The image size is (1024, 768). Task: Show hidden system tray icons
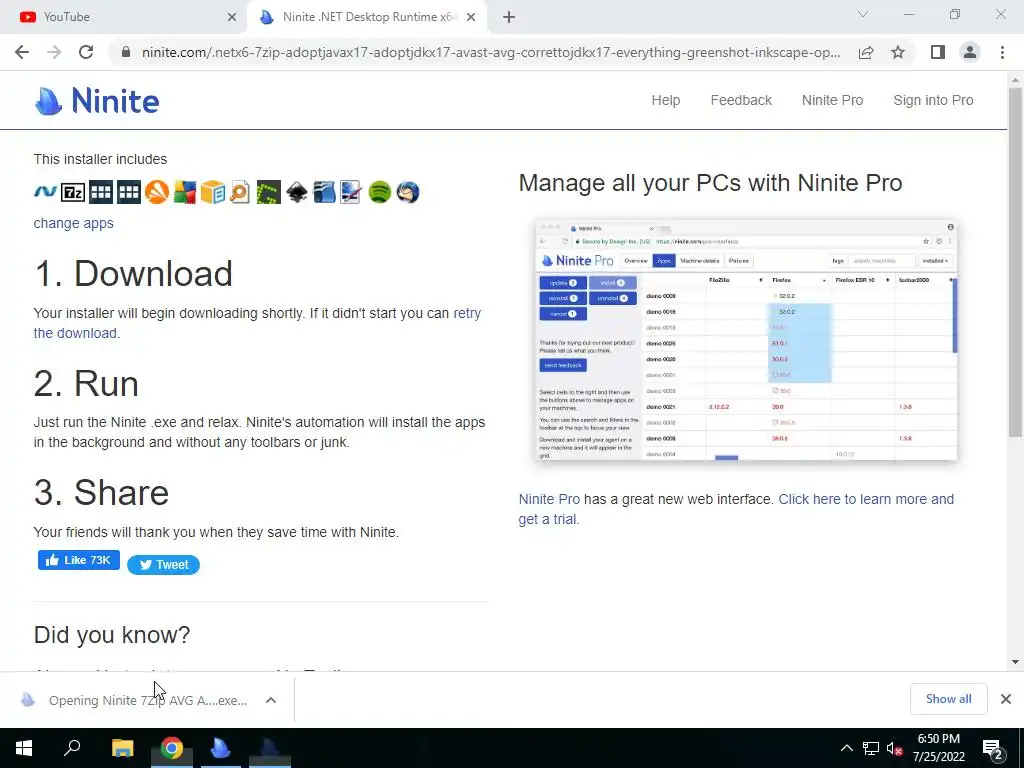point(846,748)
